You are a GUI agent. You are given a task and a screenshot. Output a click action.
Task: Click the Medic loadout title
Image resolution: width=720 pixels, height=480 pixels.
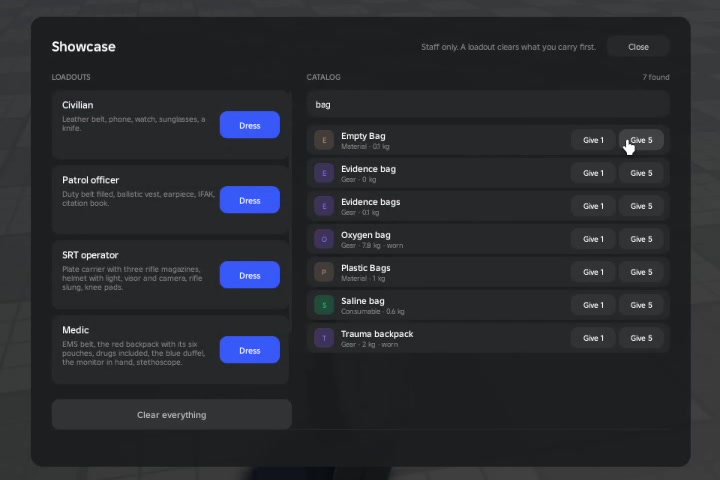[x=75, y=330]
